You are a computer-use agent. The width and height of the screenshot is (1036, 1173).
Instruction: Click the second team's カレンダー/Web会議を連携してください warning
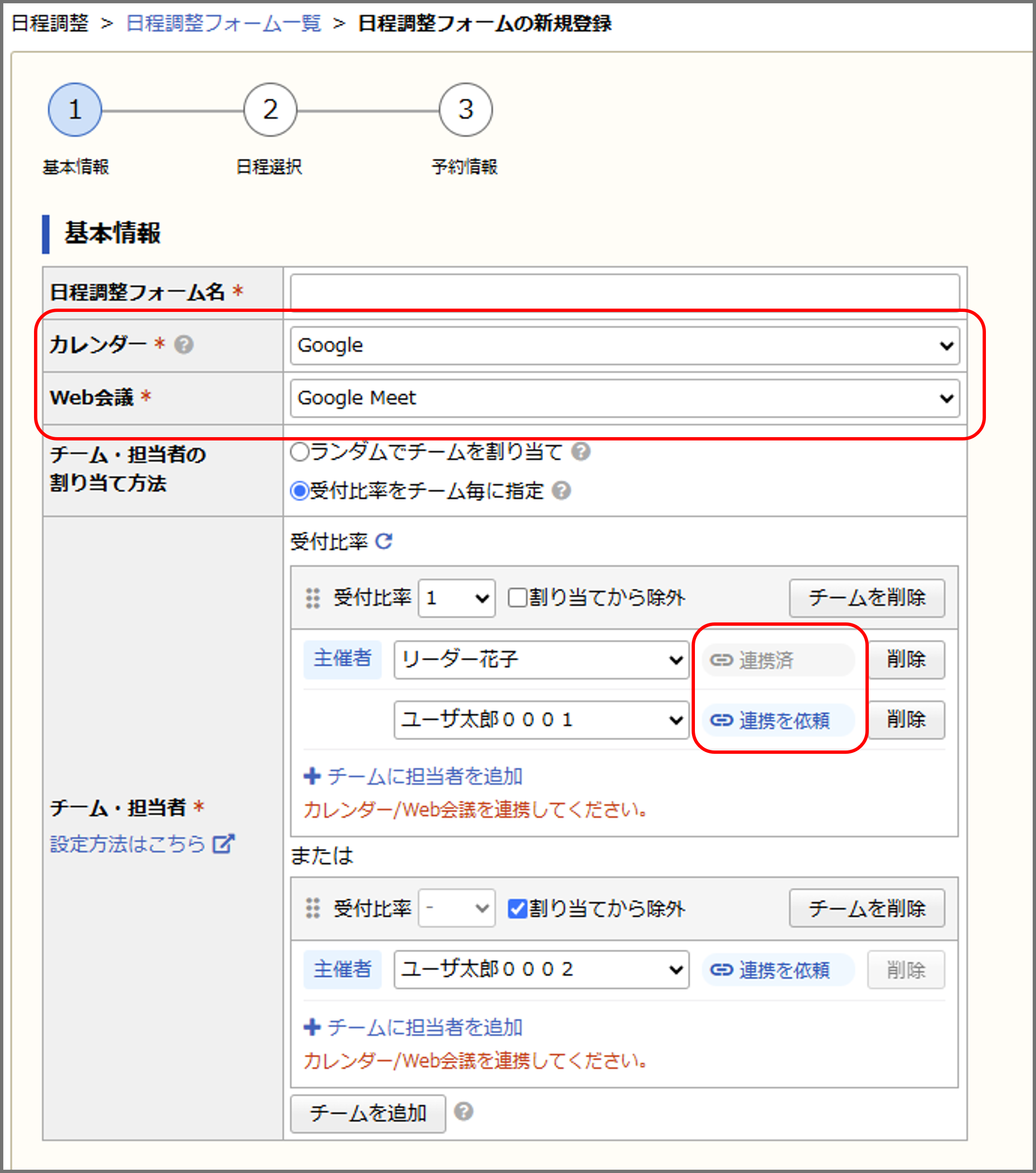point(476,1061)
